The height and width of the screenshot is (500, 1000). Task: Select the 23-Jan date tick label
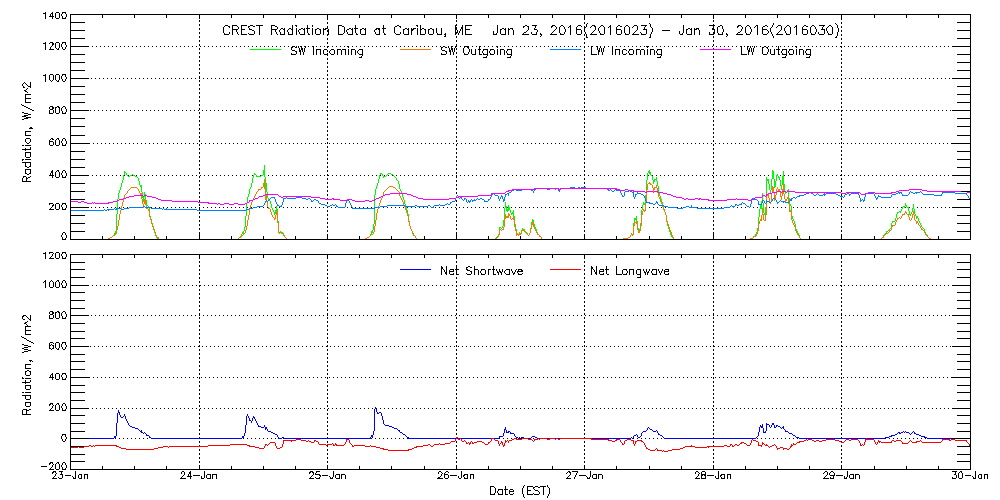[x=72, y=476]
